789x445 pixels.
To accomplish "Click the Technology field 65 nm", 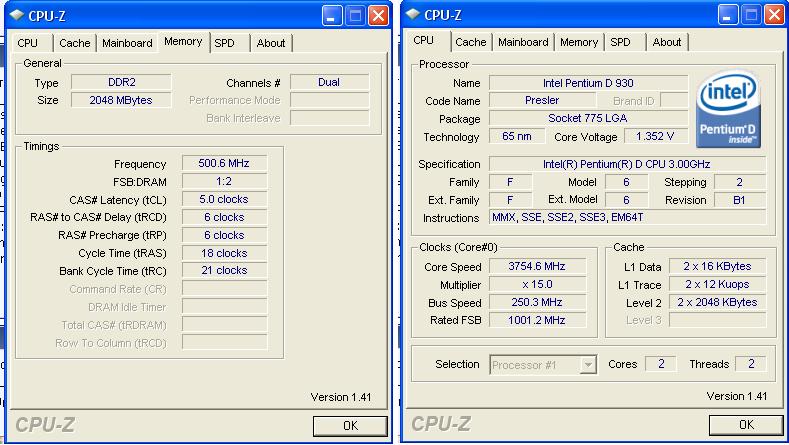I will tap(517, 136).
